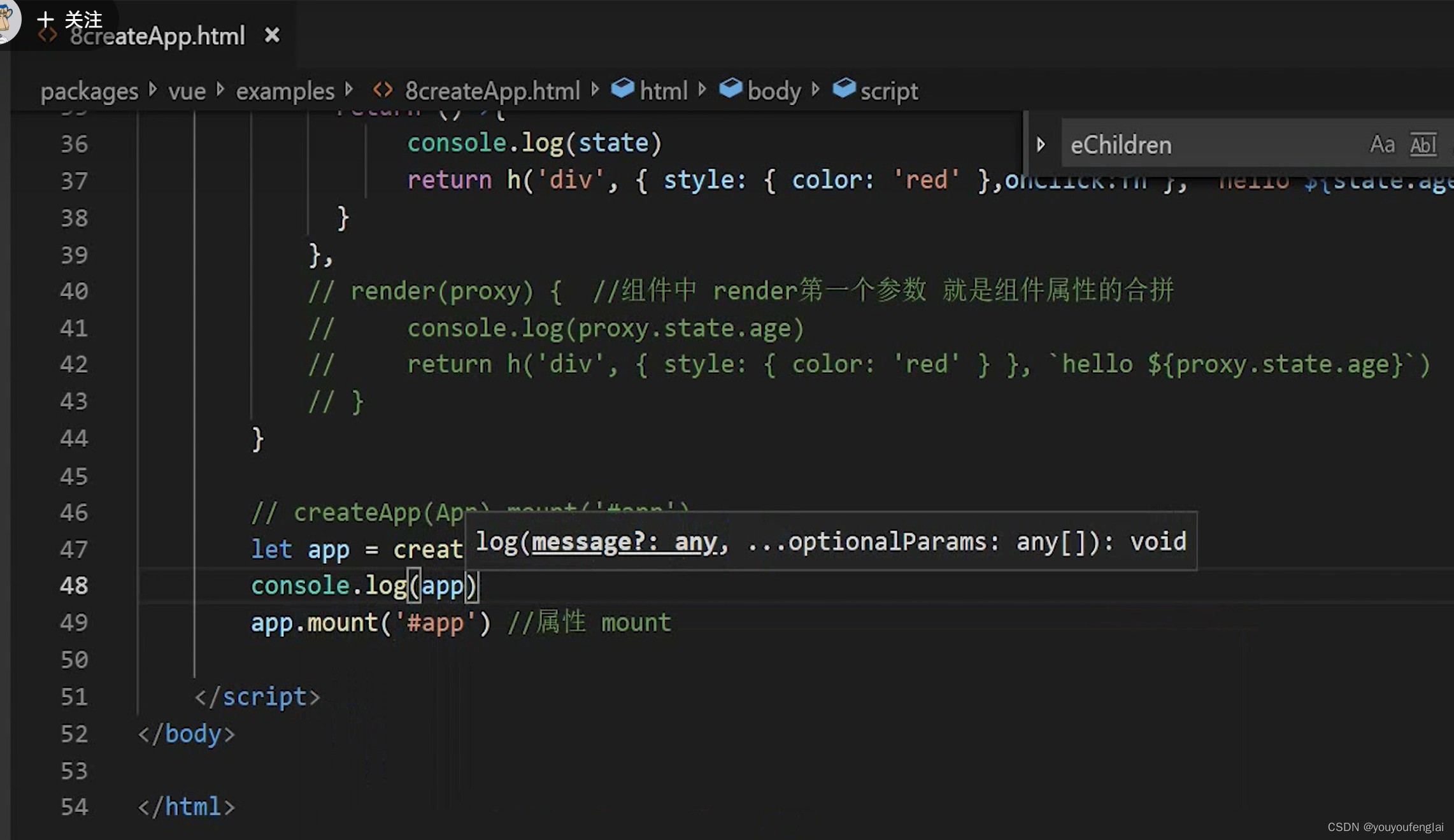
Task: Open the body breadcrumb label
Action: 774,91
